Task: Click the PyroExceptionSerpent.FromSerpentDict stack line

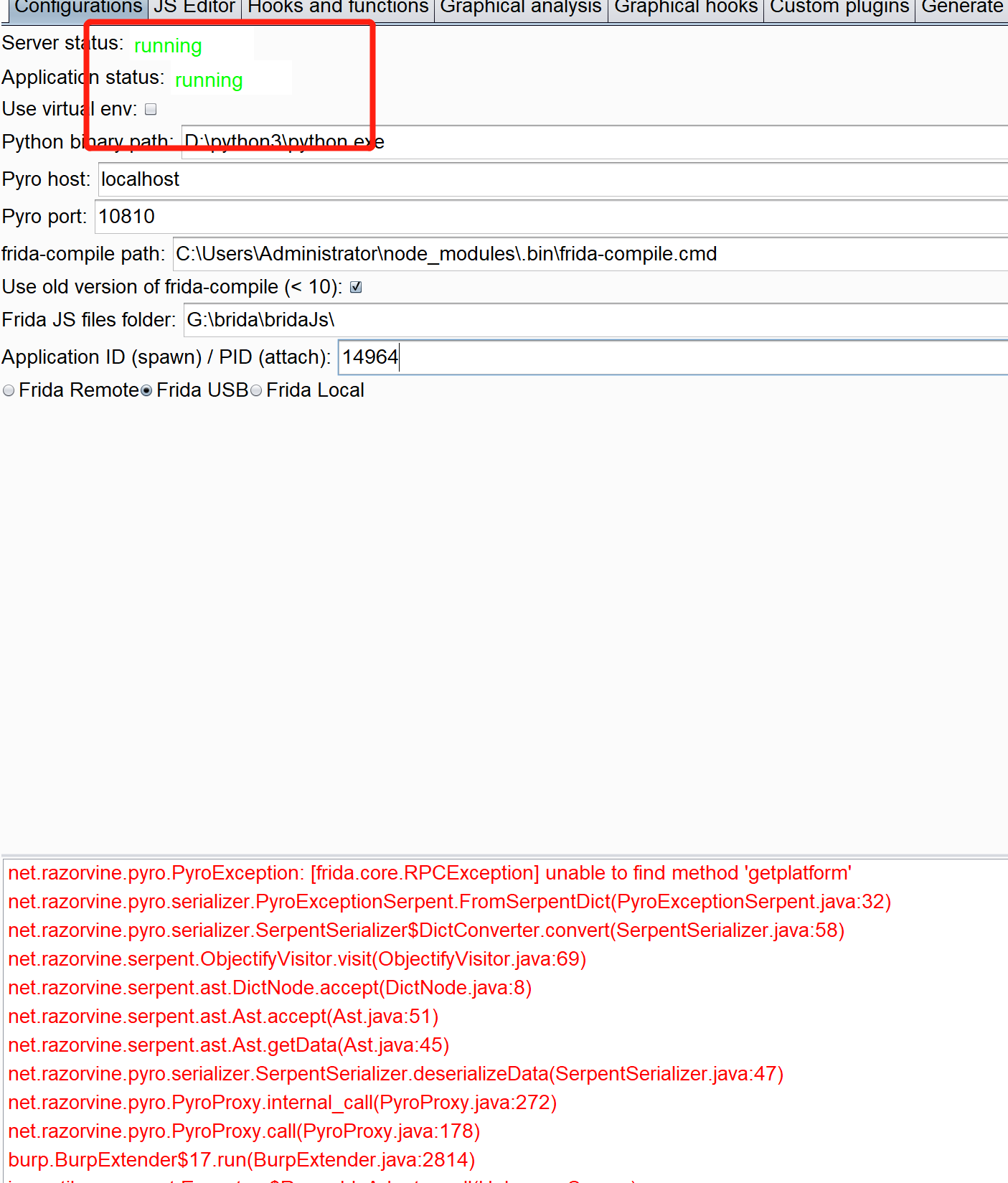Action: click(x=450, y=902)
